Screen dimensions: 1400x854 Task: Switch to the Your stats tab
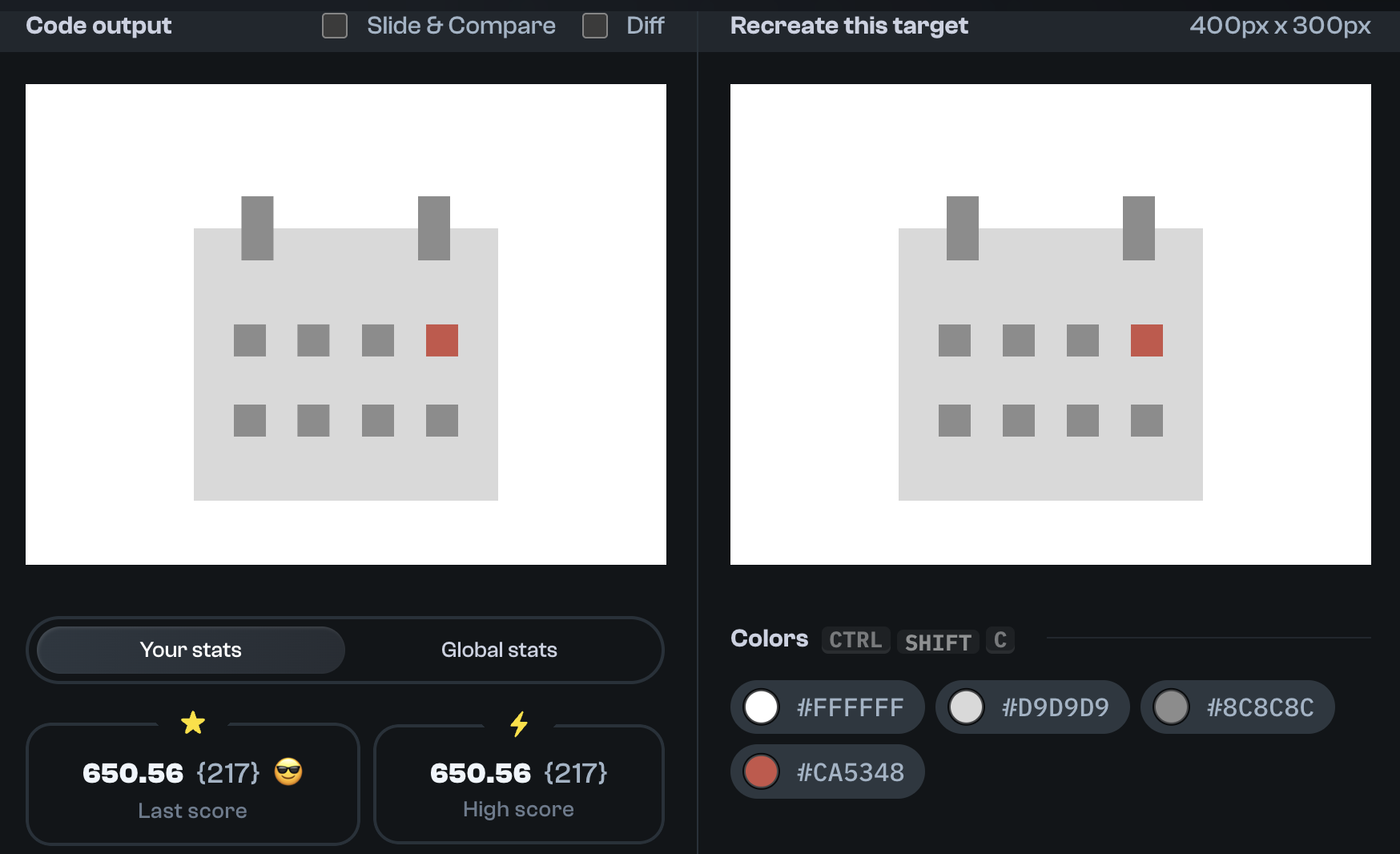pyautogui.click(x=191, y=650)
